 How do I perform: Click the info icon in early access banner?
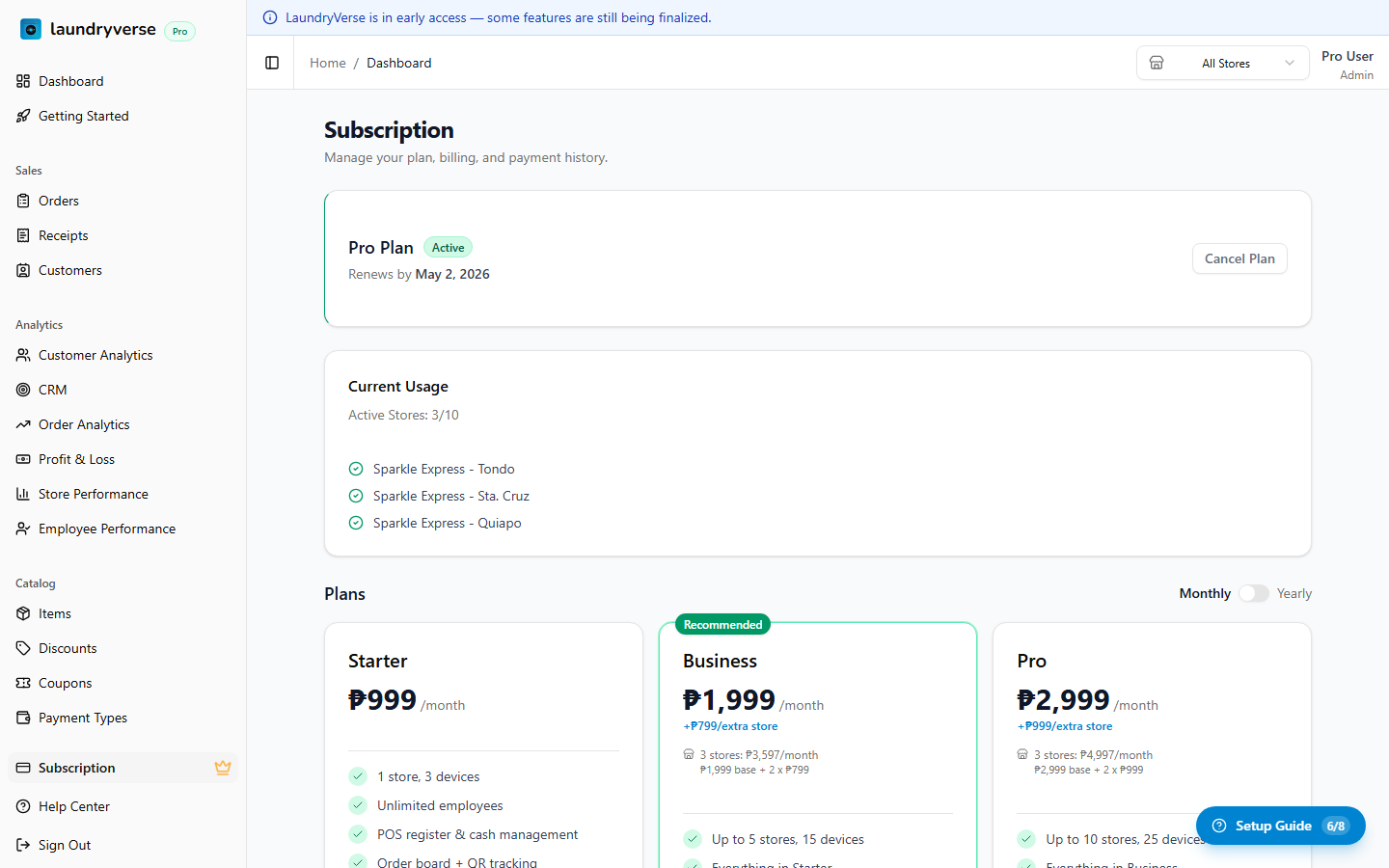pyautogui.click(x=270, y=17)
